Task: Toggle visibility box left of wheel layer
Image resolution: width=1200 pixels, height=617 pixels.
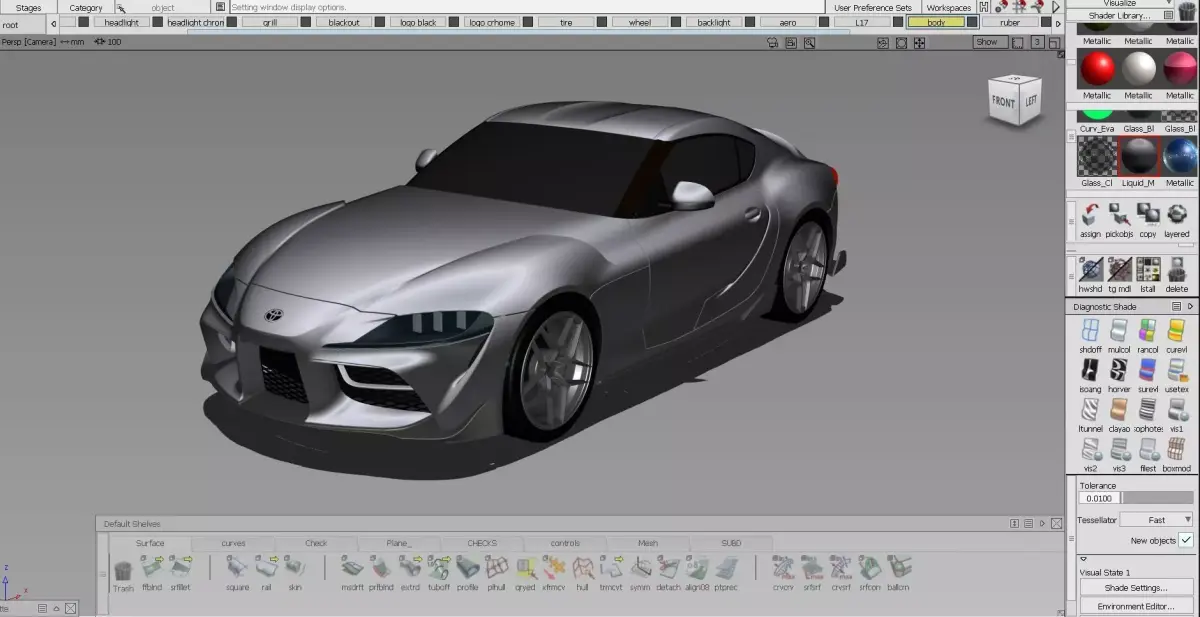Action: tap(602, 22)
